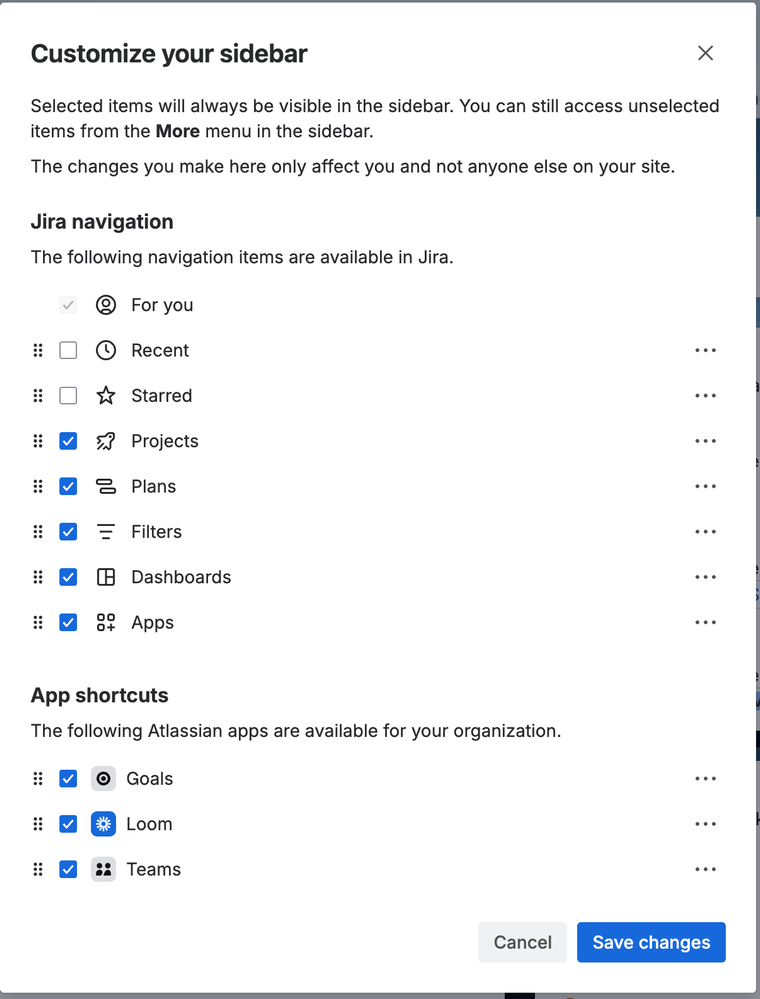Click the drag handle beside Teams
This screenshot has height=999, width=760.
coord(38,869)
